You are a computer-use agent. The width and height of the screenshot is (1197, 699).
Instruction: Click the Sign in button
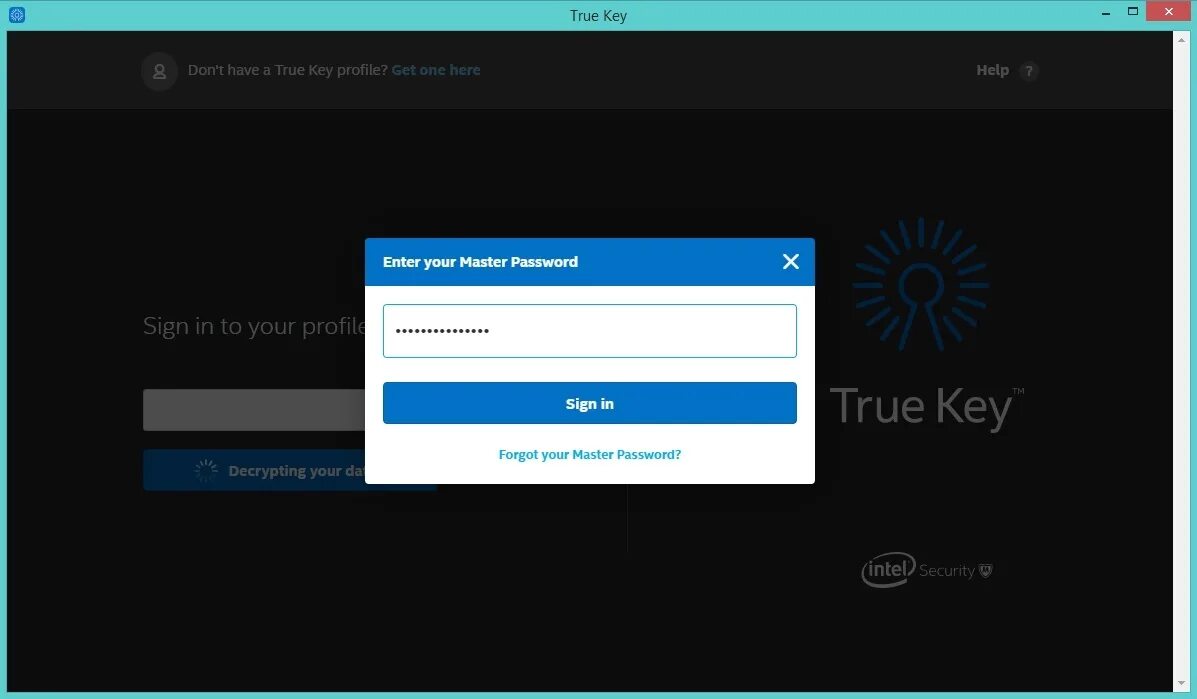589,403
